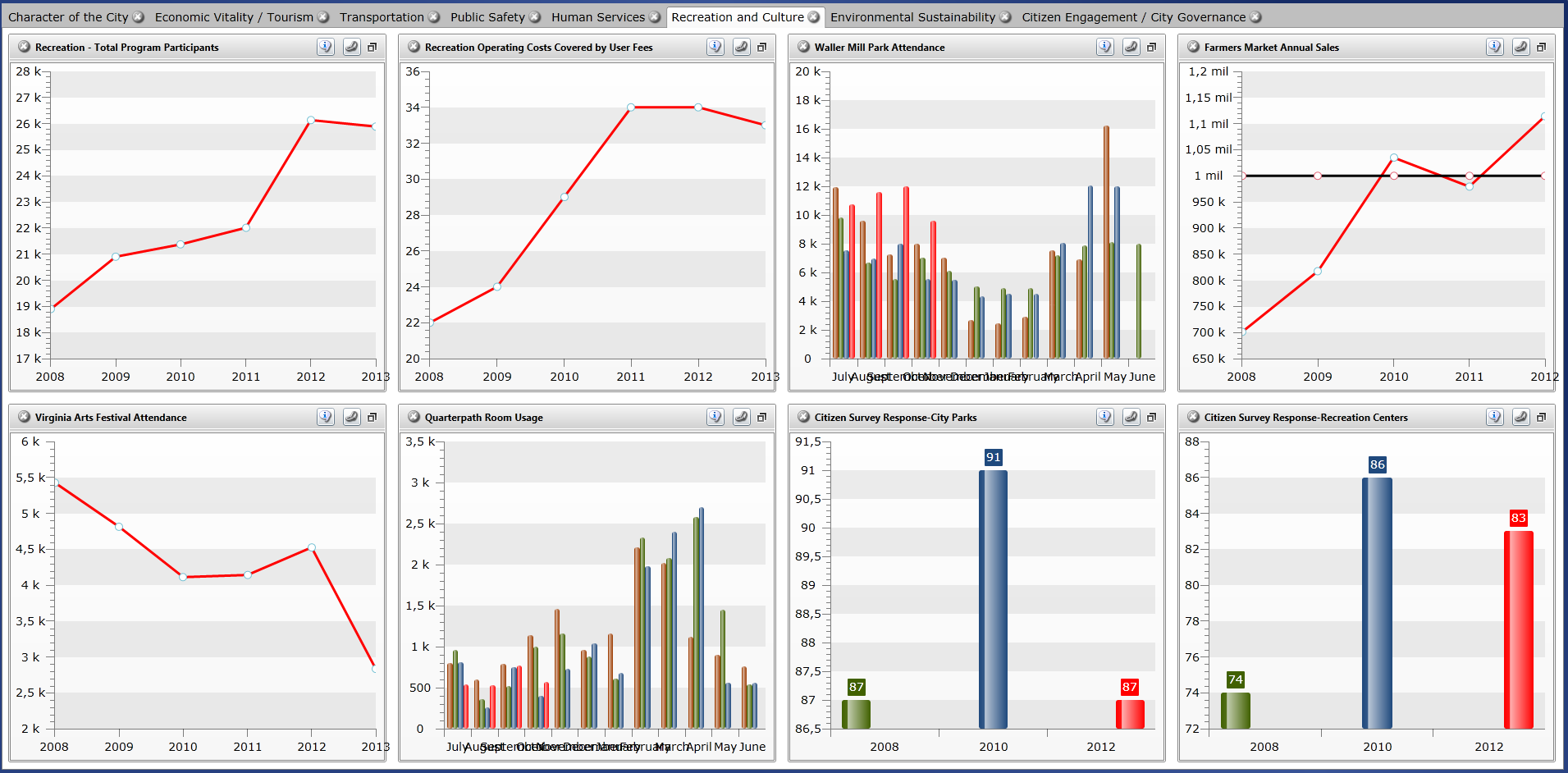Open info for Recreation Total Program Participants
This screenshot has width=1568, height=773.
tap(326, 47)
